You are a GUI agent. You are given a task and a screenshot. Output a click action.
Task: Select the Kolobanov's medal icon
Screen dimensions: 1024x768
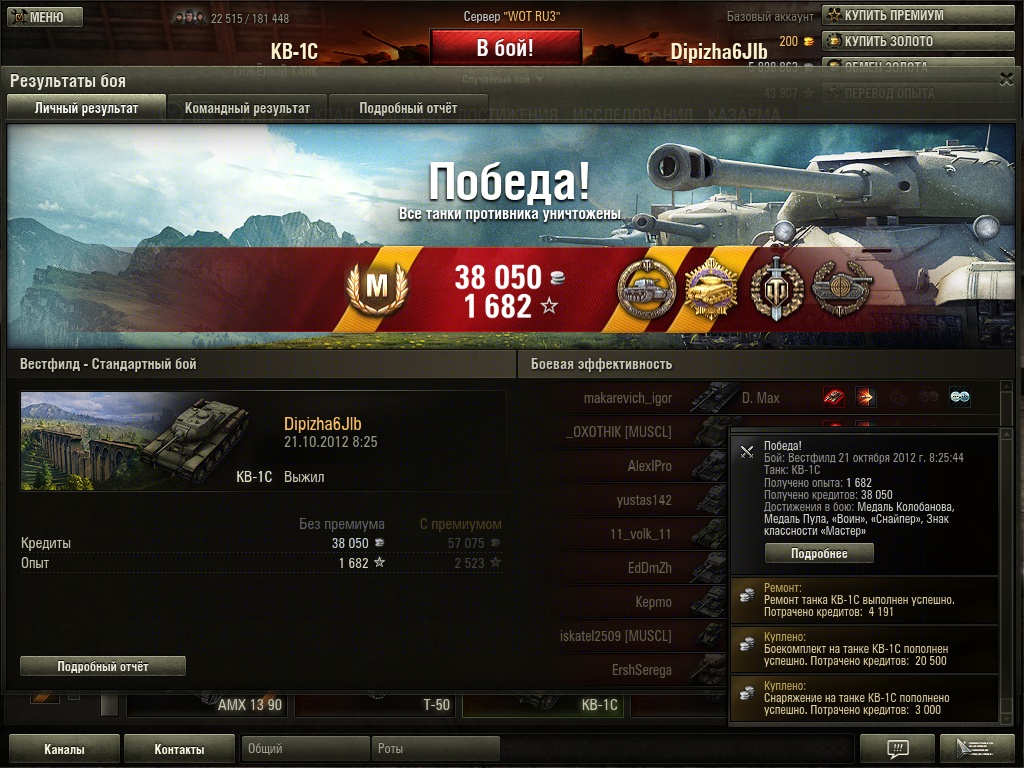point(647,288)
